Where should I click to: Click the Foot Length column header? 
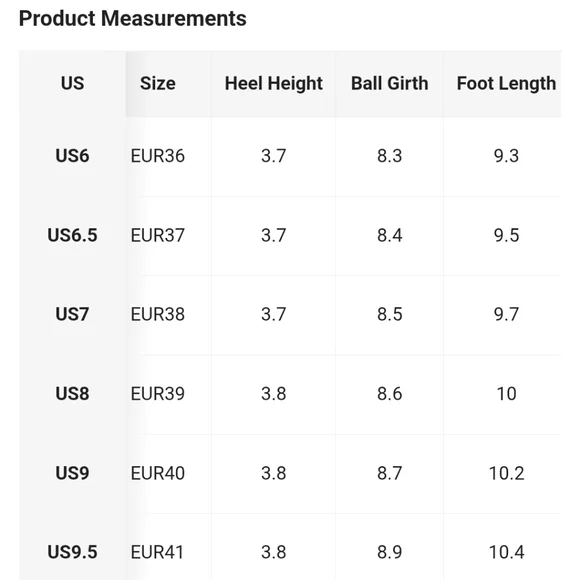coord(506,84)
